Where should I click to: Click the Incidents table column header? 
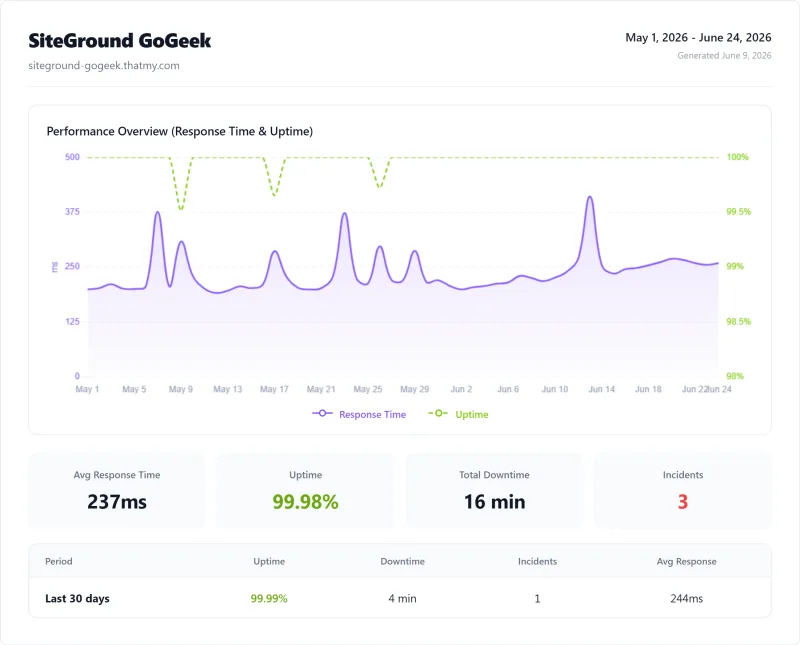point(537,561)
